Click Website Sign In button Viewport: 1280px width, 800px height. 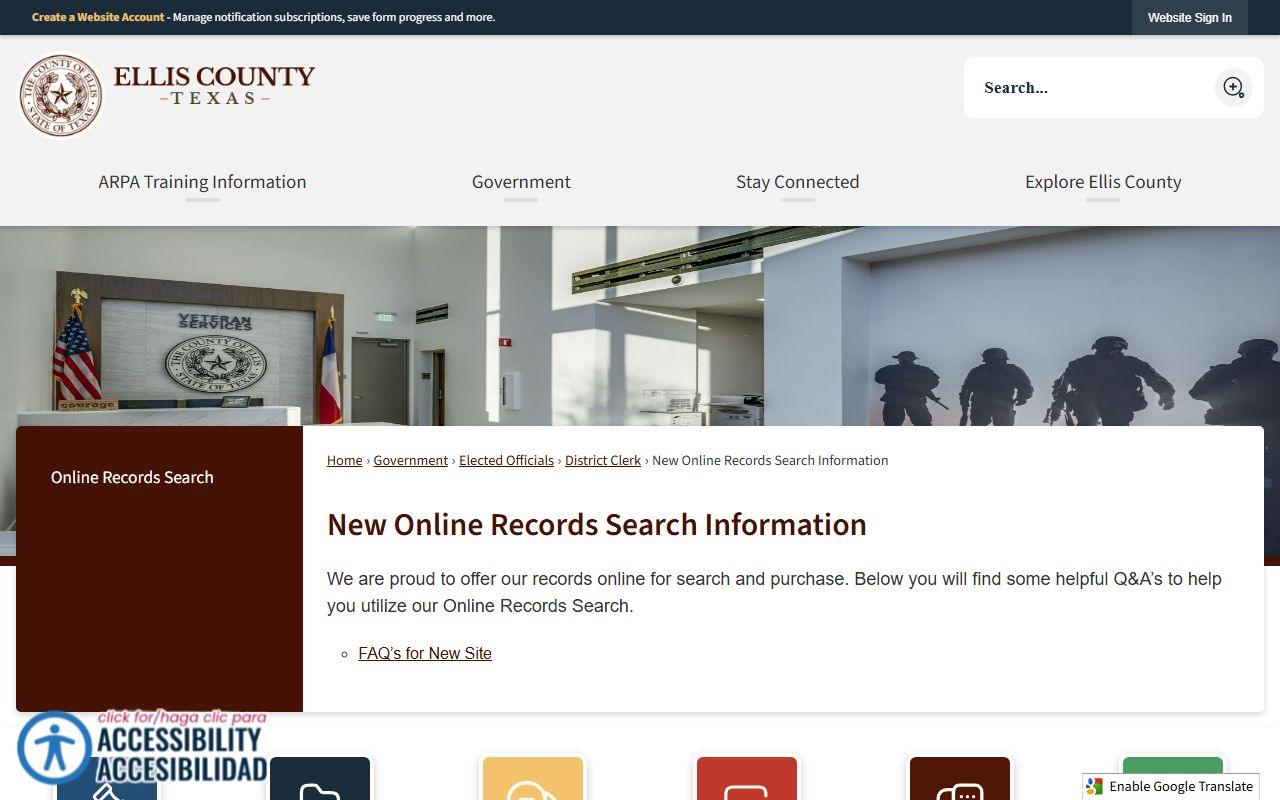pos(1189,17)
